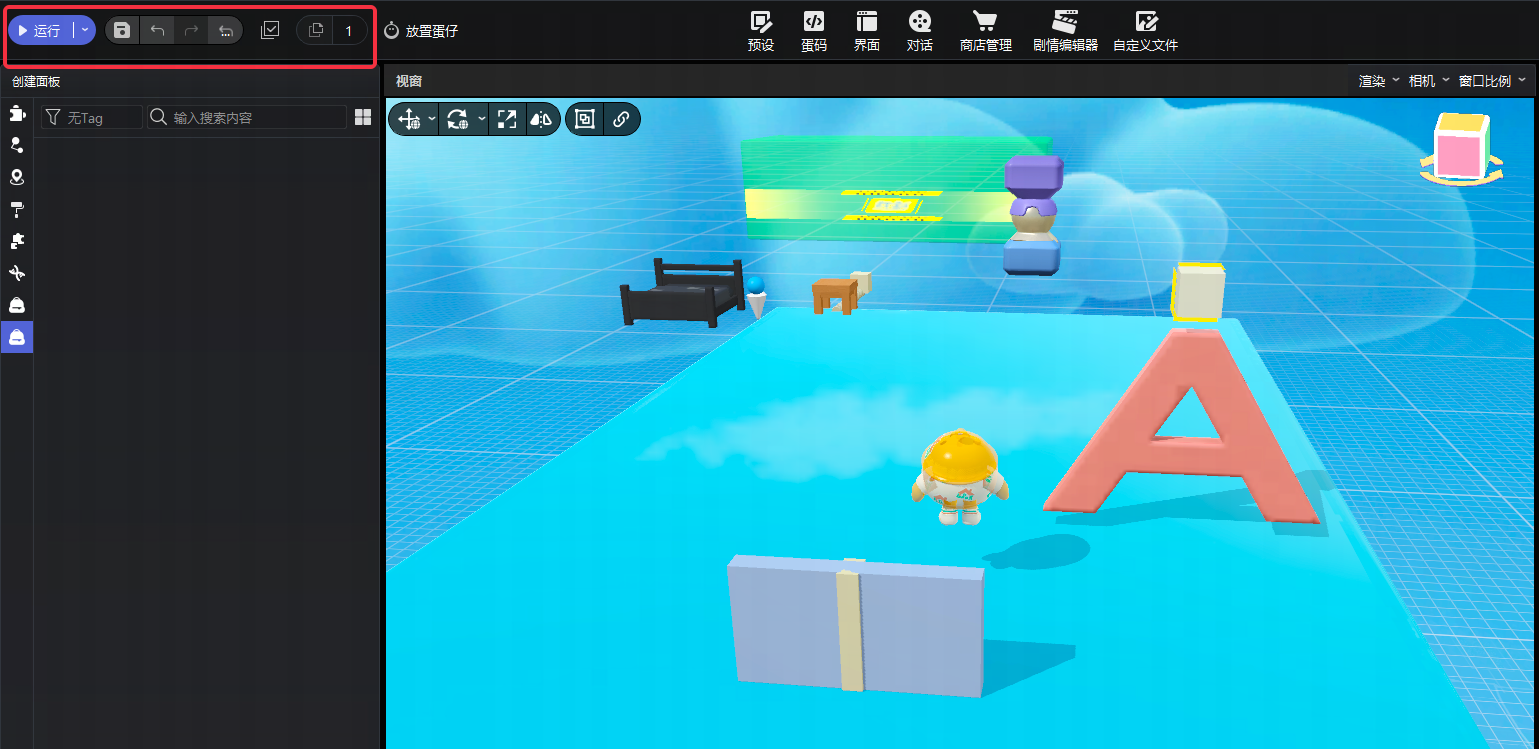Open the 渲染 dropdown menu
This screenshot has height=749, width=1539.
click(1378, 81)
